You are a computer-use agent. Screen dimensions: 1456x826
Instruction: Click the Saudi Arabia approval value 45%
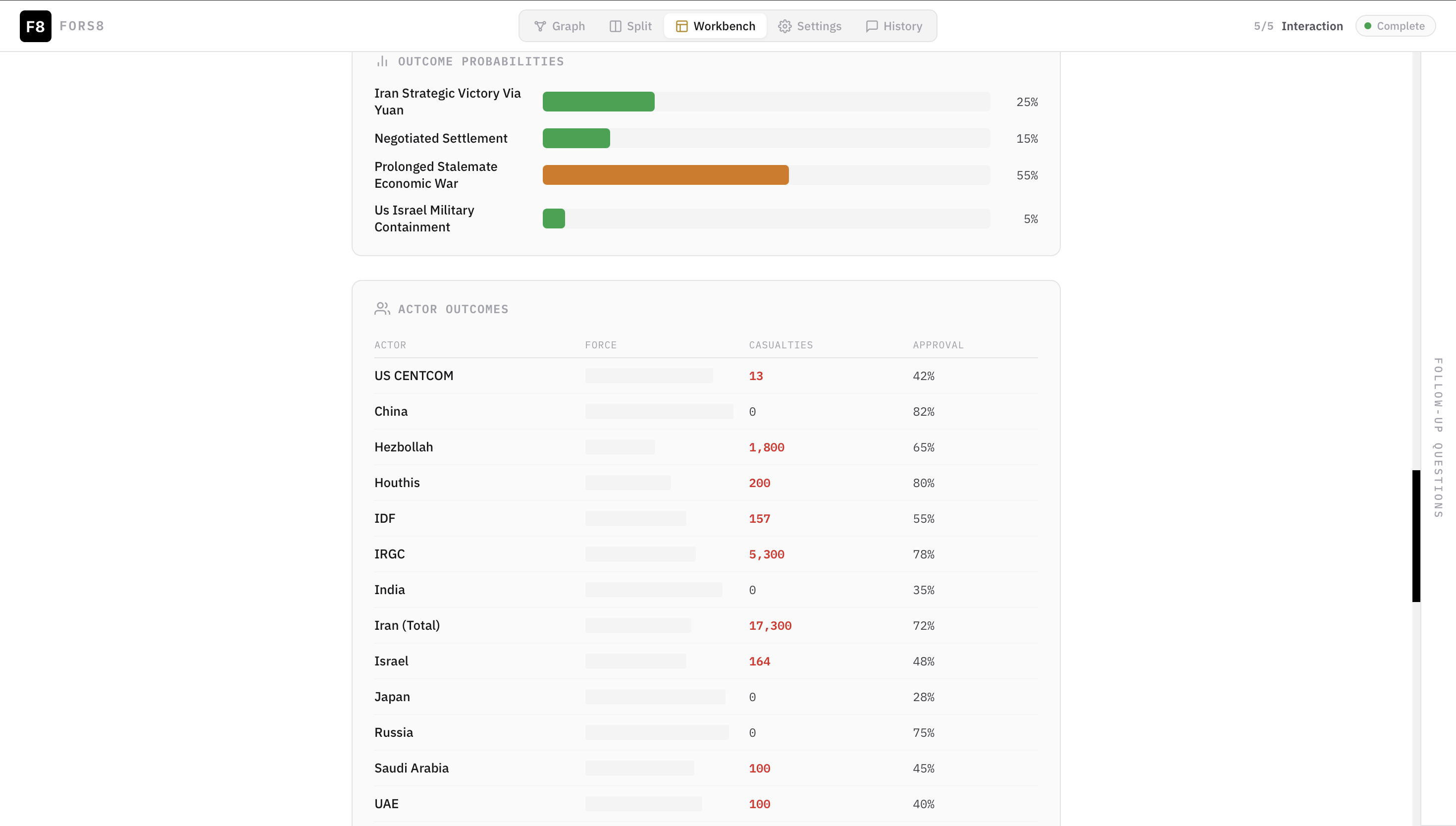[924, 769]
